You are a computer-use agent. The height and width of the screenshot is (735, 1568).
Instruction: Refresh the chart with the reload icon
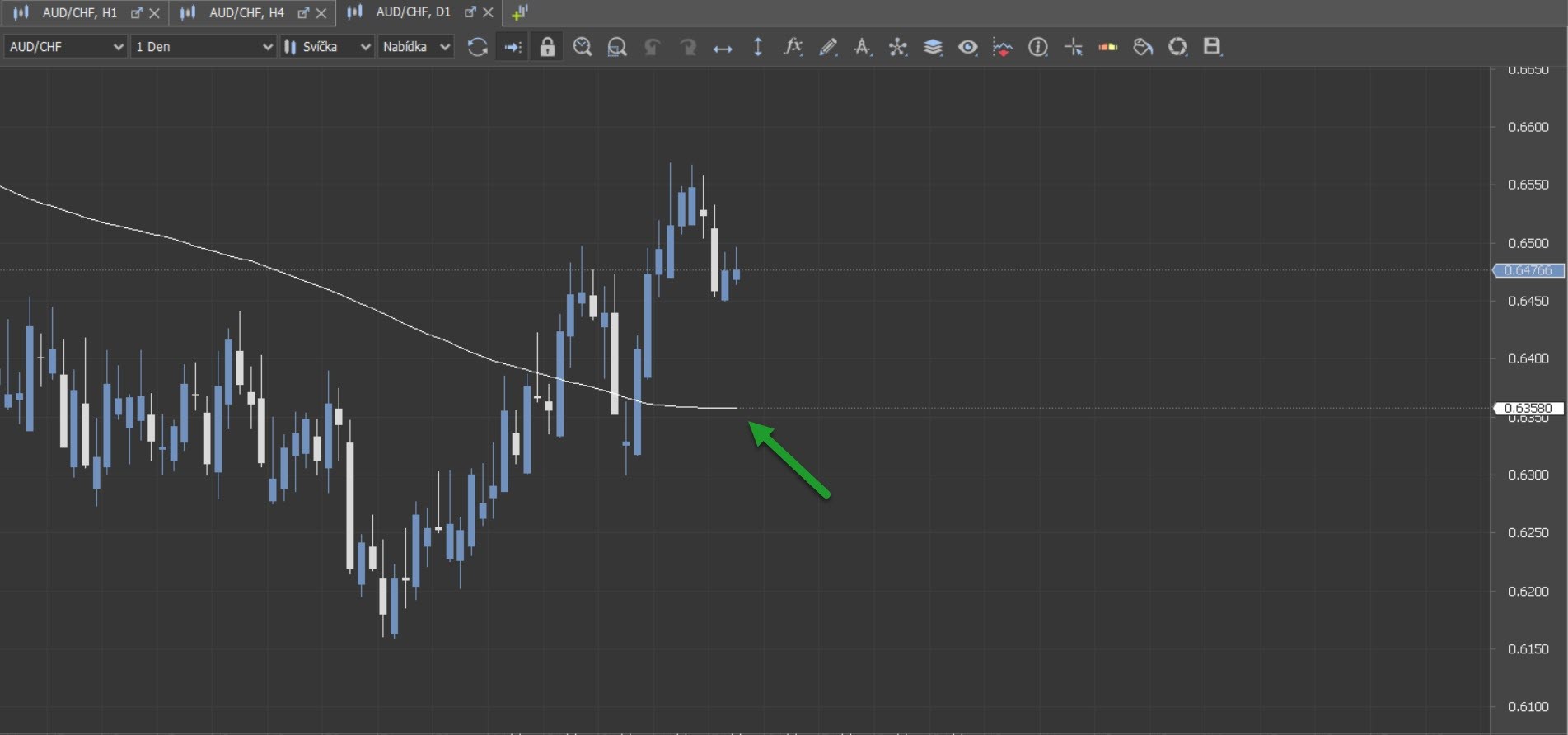click(477, 47)
